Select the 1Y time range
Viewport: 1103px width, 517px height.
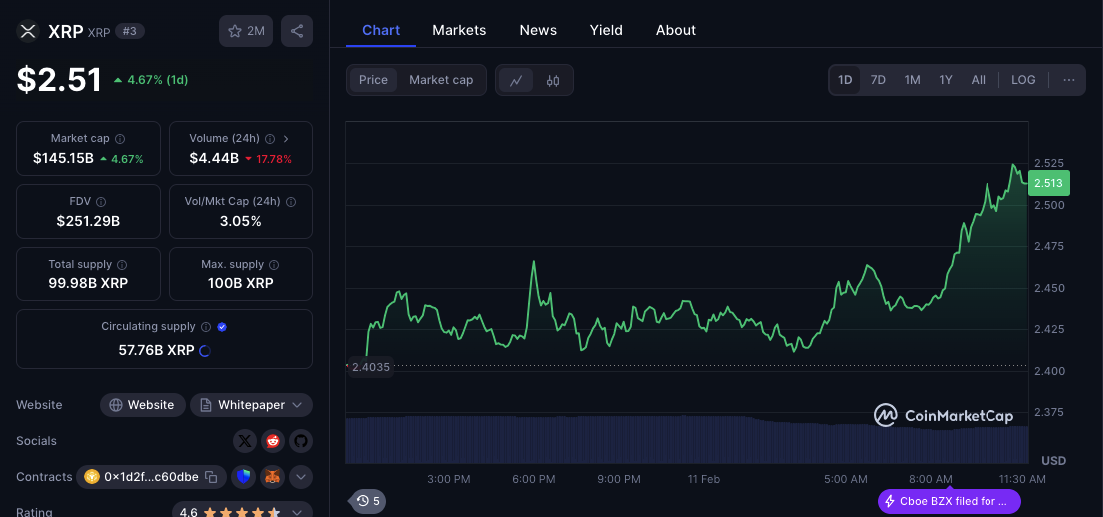pos(945,80)
